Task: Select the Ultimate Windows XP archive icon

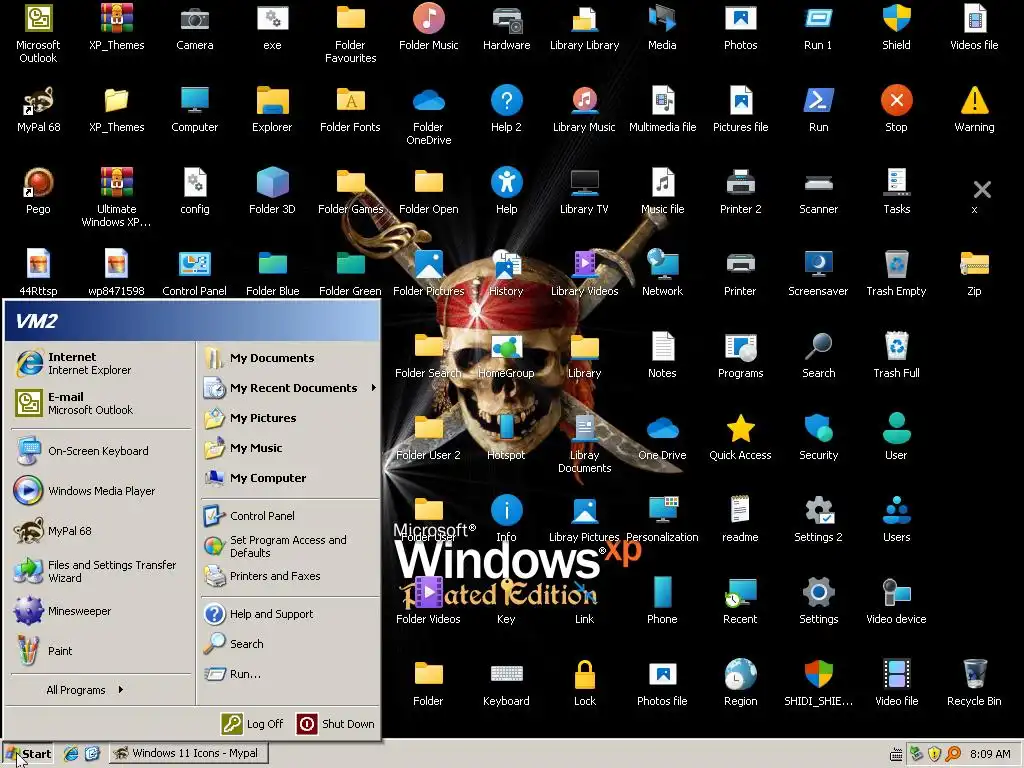Action: [116, 198]
